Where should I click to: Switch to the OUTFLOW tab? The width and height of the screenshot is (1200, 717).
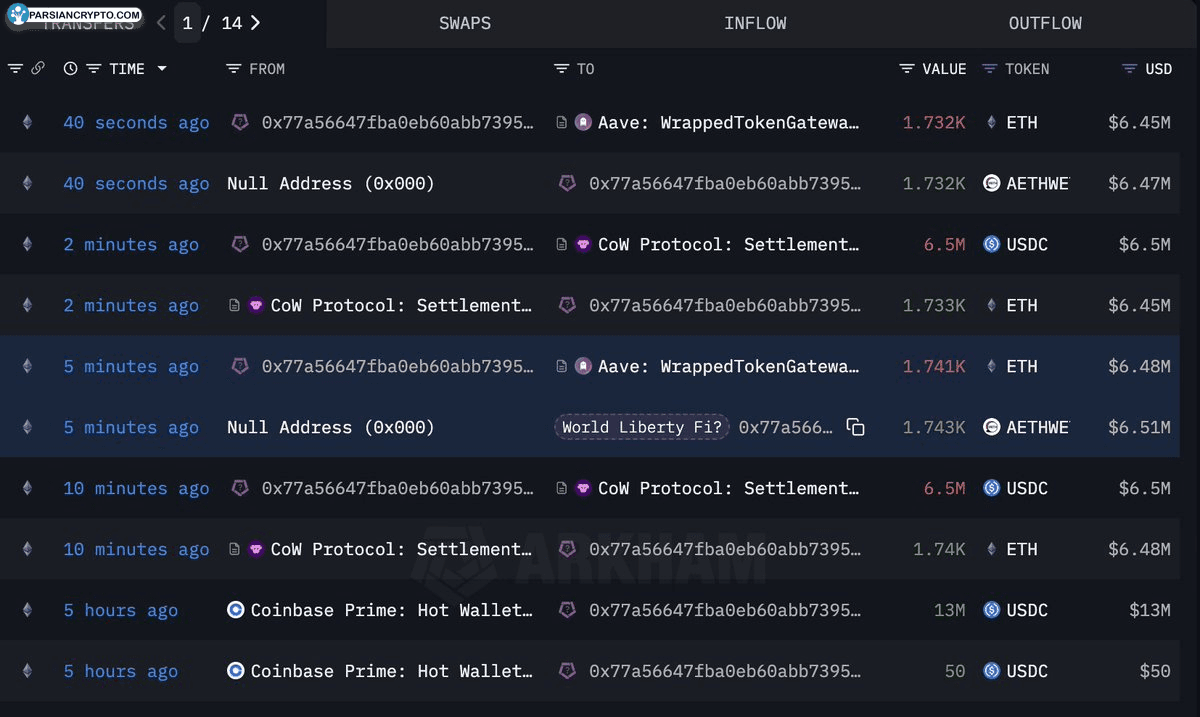pyautogui.click(x=1045, y=23)
